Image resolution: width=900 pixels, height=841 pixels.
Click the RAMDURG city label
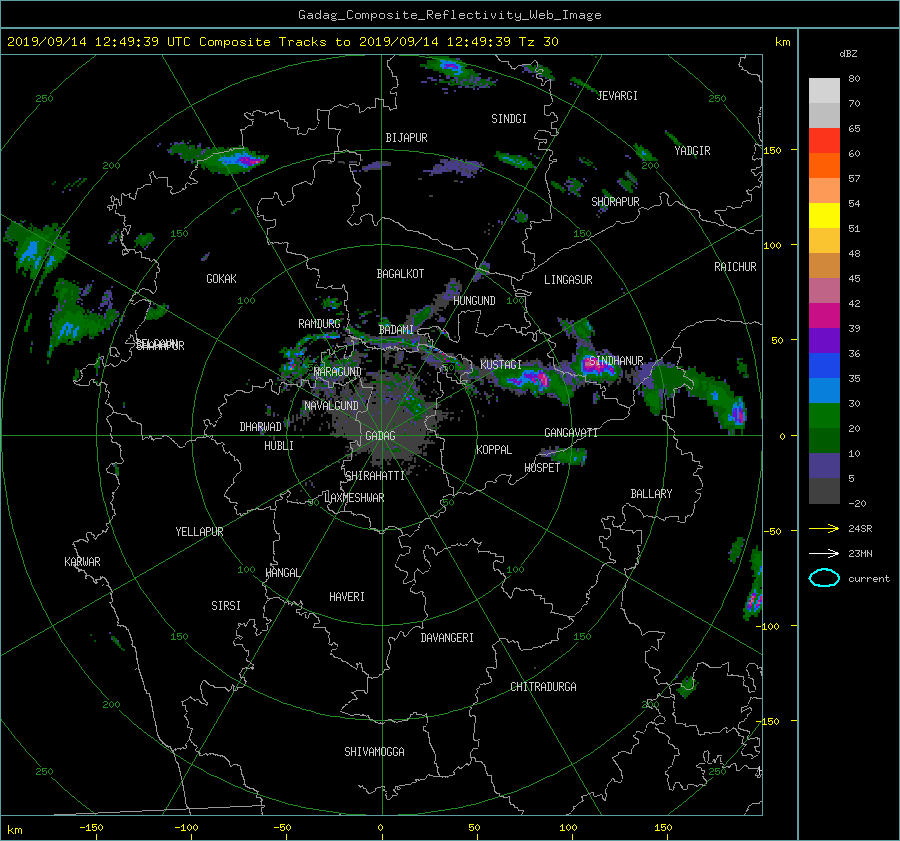[319, 324]
